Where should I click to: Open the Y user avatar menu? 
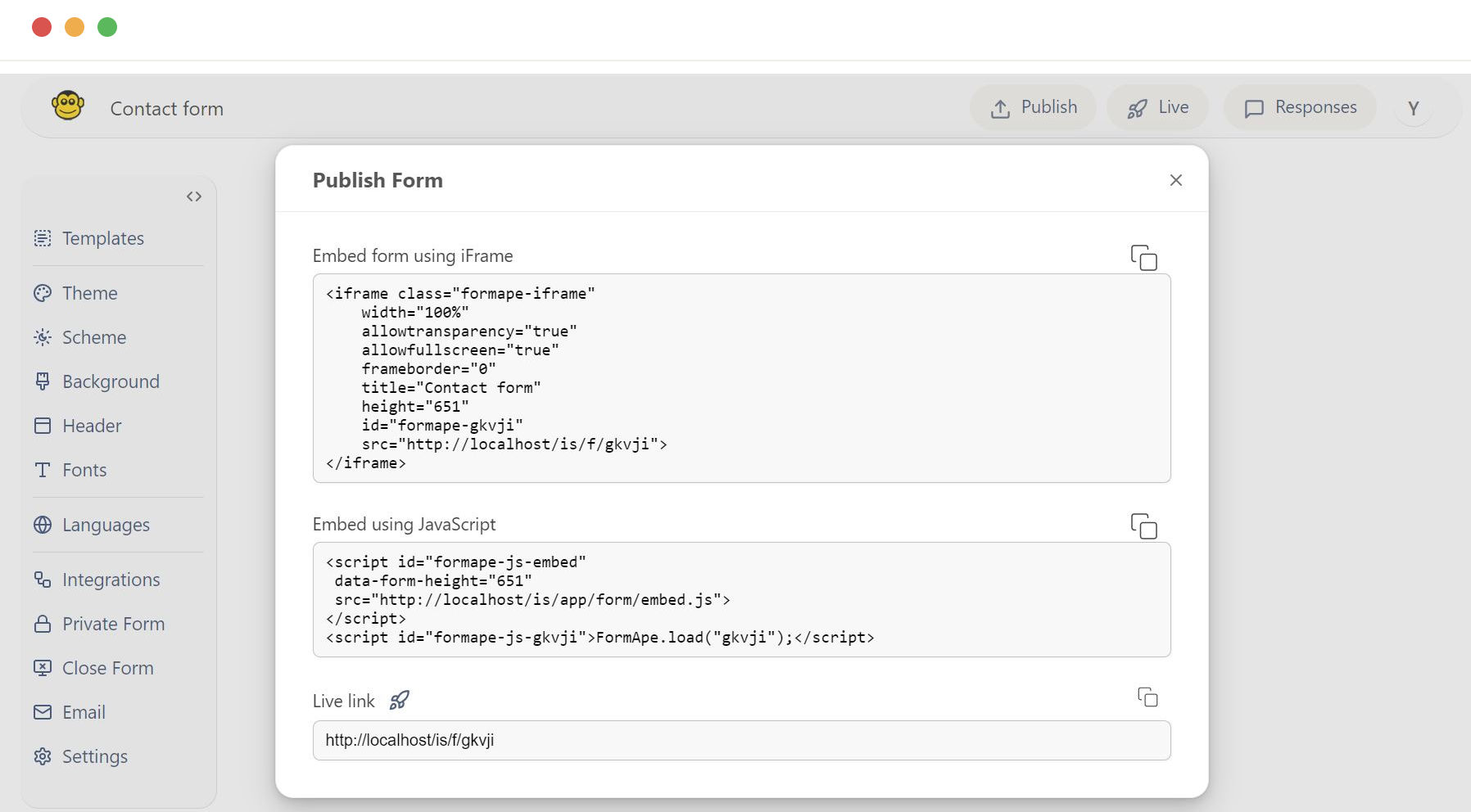(x=1413, y=108)
